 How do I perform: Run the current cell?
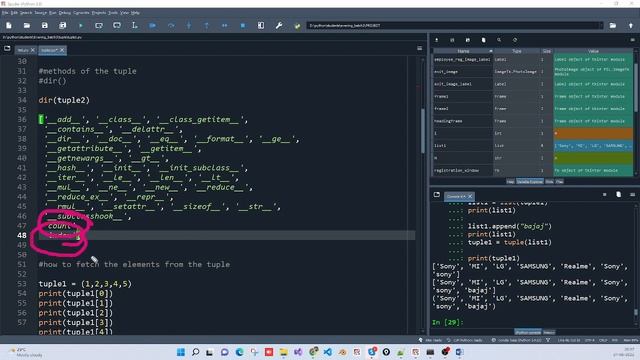click(x=99, y=25)
